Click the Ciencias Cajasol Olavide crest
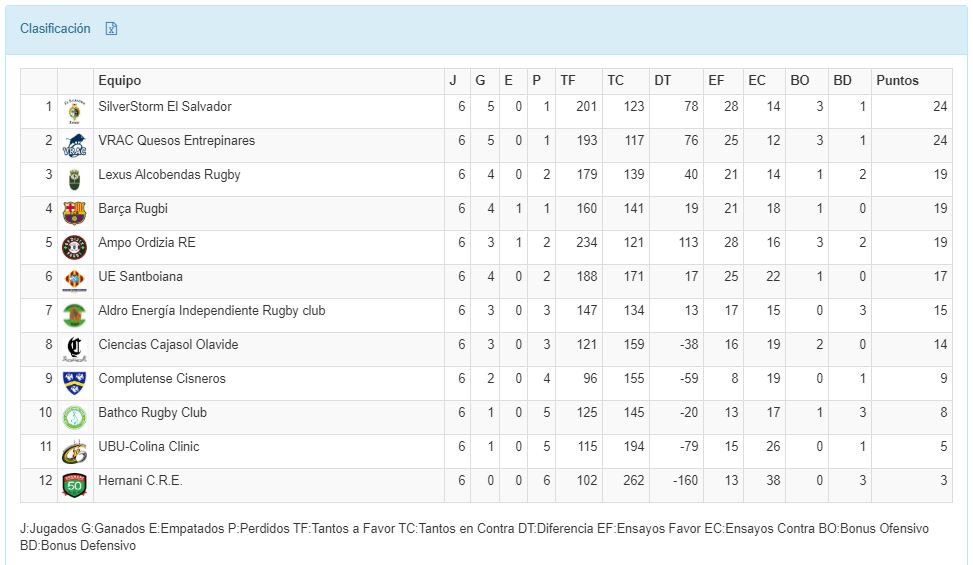Viewport: 973px width, 565px height. (x=74, y=349)
